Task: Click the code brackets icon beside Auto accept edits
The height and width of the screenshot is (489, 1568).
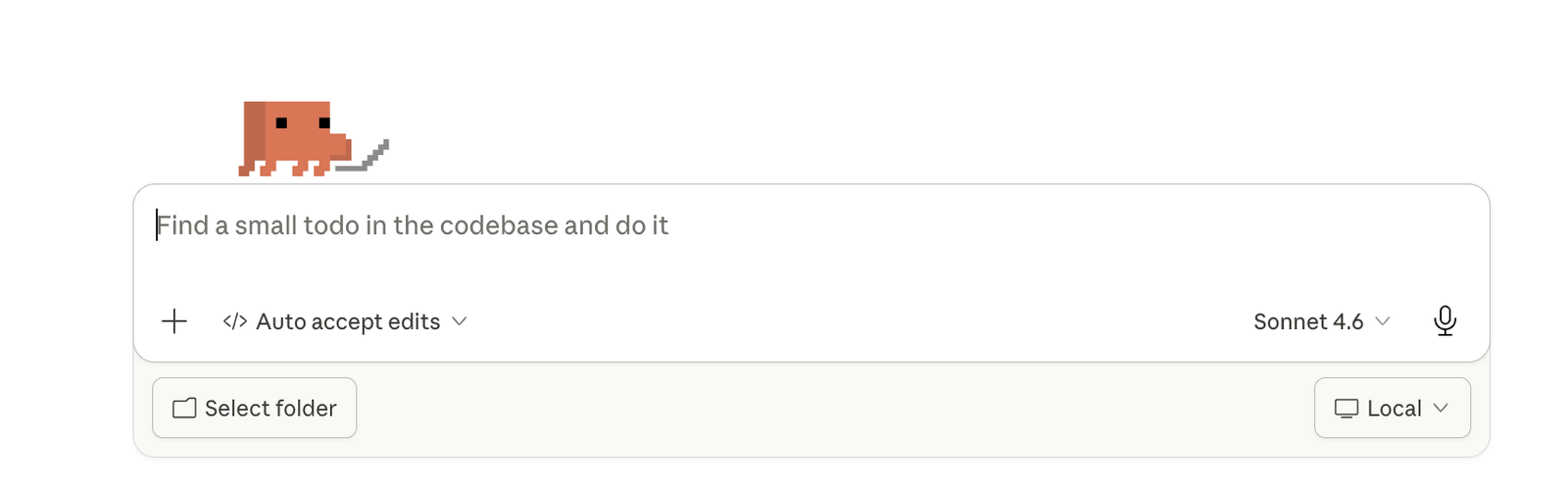Action: click(234, 321)
